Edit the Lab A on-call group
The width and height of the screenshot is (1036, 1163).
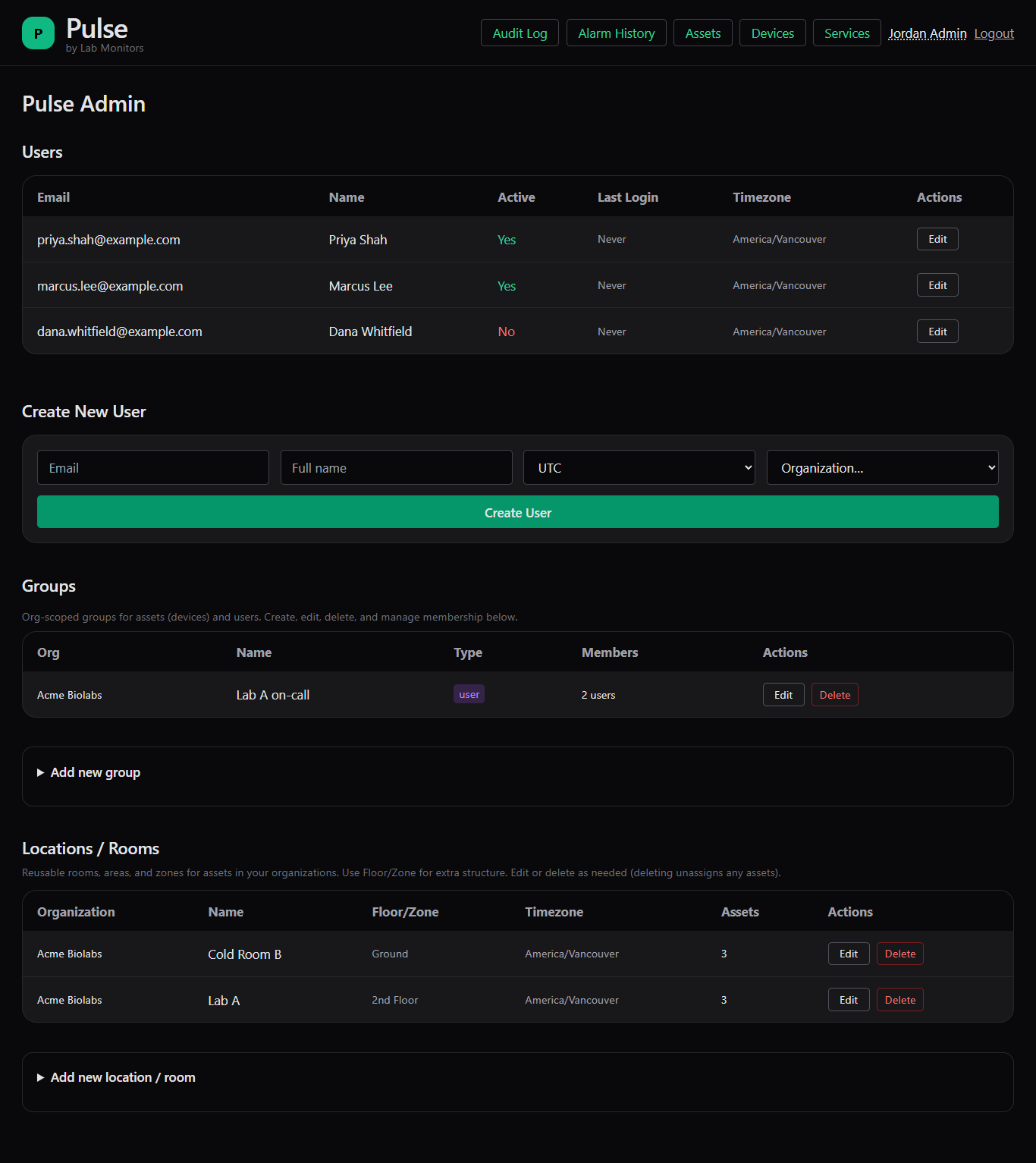click(x=783, y=695)
